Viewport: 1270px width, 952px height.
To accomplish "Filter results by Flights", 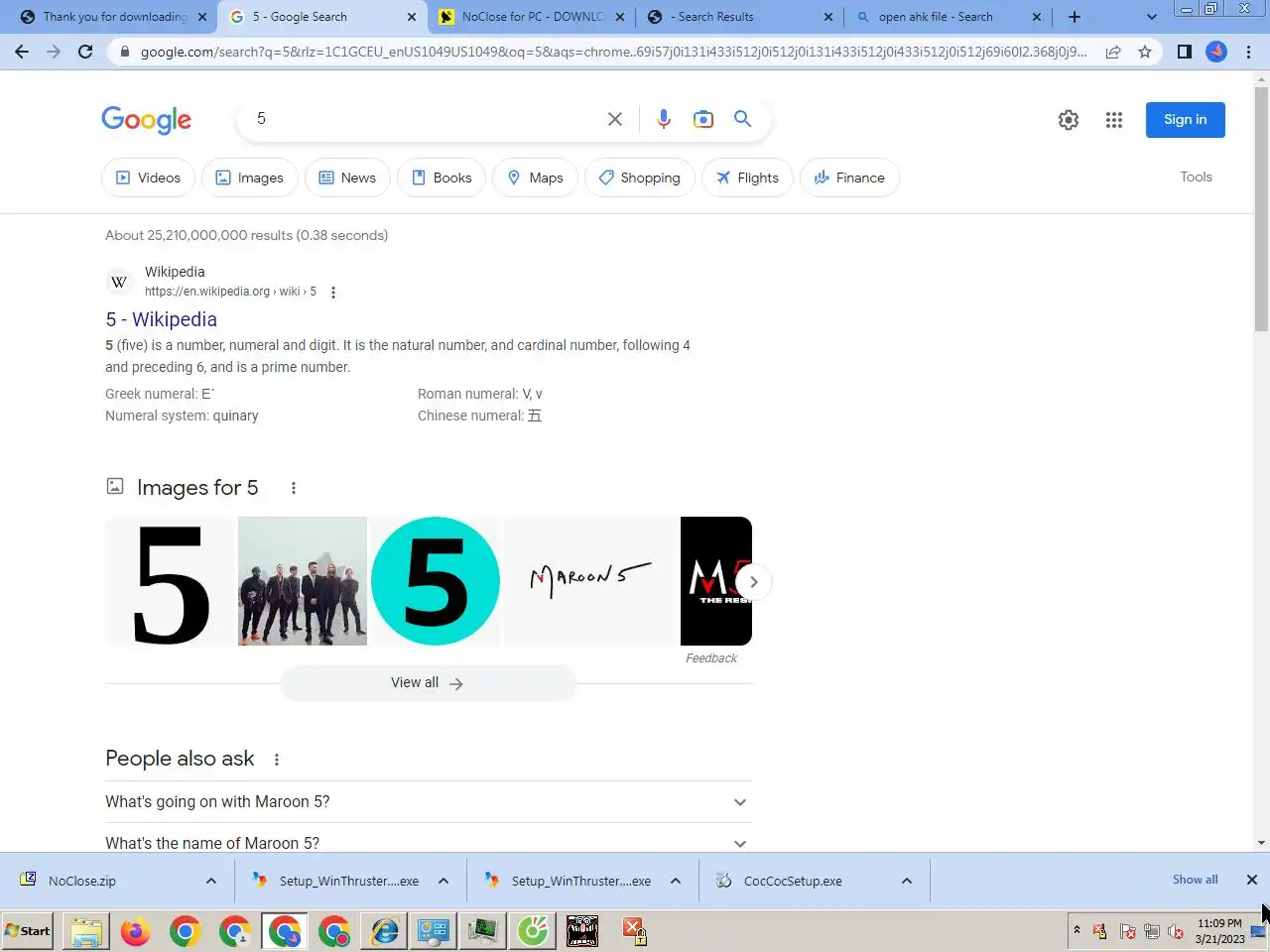I will 747,178.
